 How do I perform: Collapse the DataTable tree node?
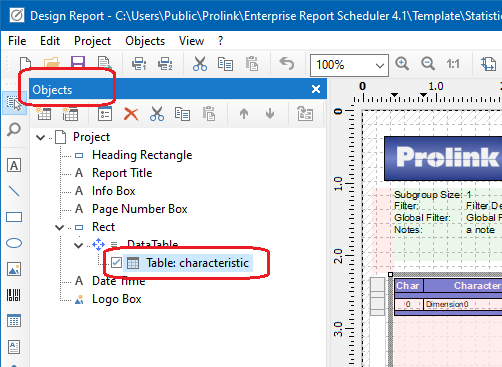click(x=79, y=246)
